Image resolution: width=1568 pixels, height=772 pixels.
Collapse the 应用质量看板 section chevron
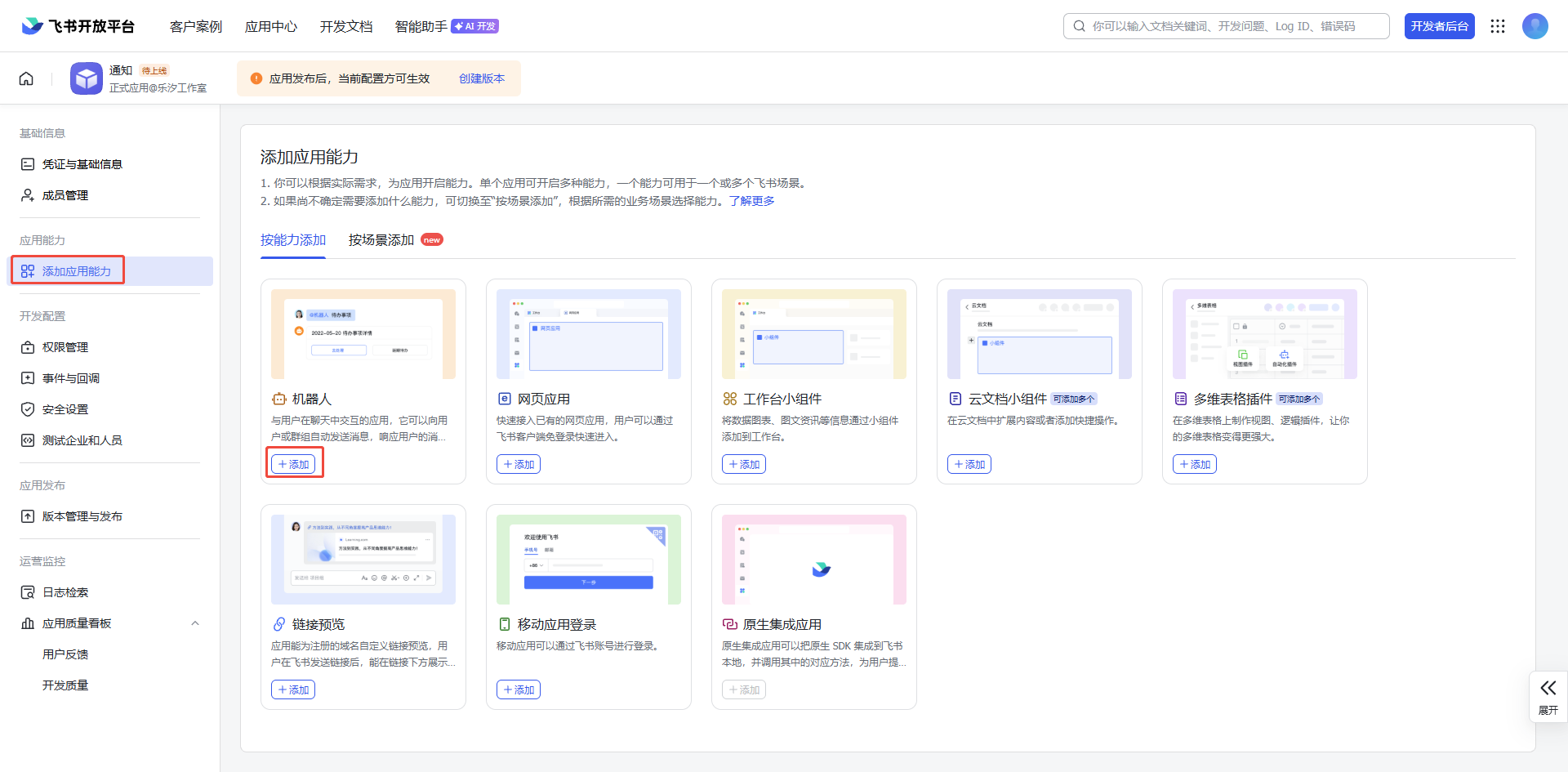click(x=194, y=623)
